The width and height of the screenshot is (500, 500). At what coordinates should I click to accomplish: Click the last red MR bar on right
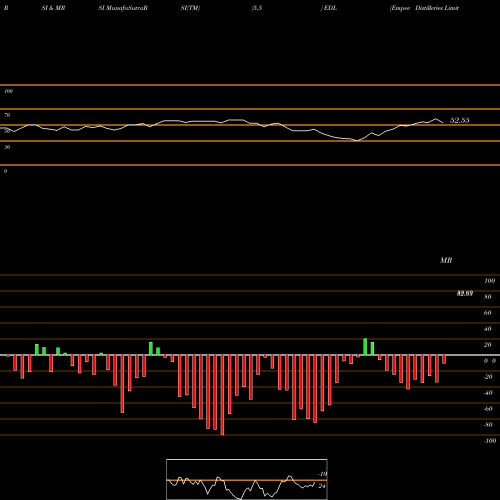pyautogui.click(x=444, y=359)
